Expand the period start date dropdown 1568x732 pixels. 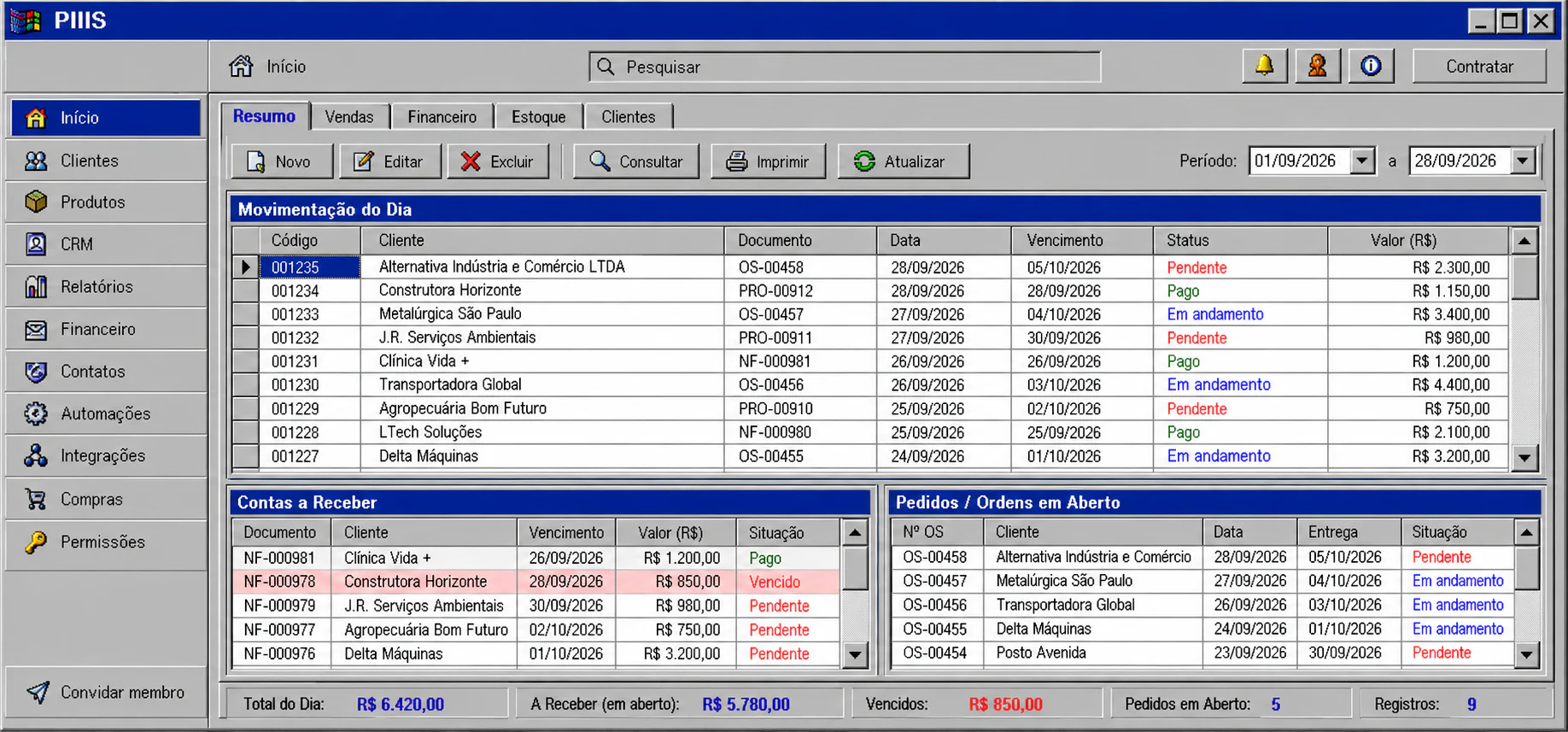1362,161
